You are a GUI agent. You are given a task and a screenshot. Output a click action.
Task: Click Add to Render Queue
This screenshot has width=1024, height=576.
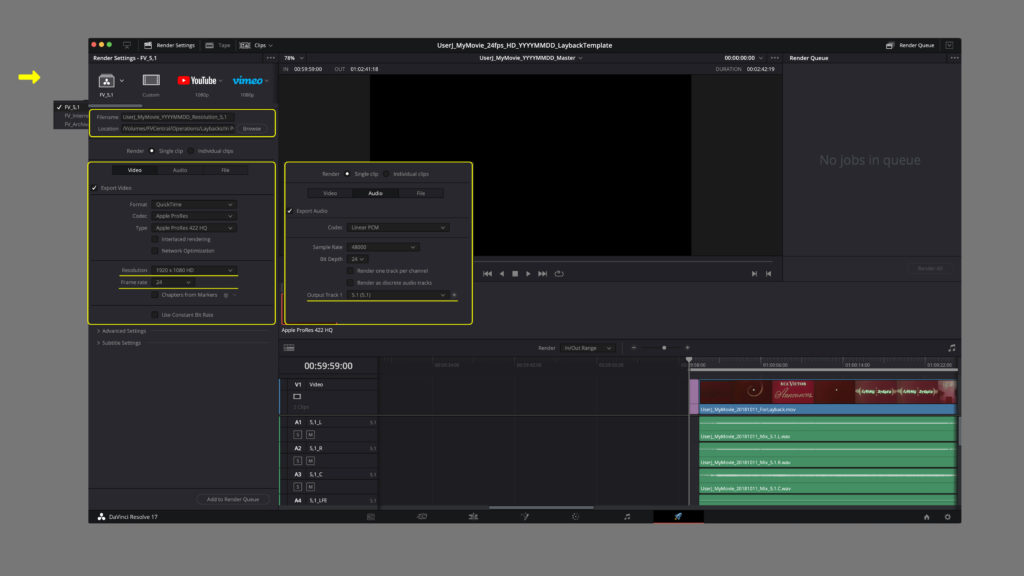coord(232,500)
